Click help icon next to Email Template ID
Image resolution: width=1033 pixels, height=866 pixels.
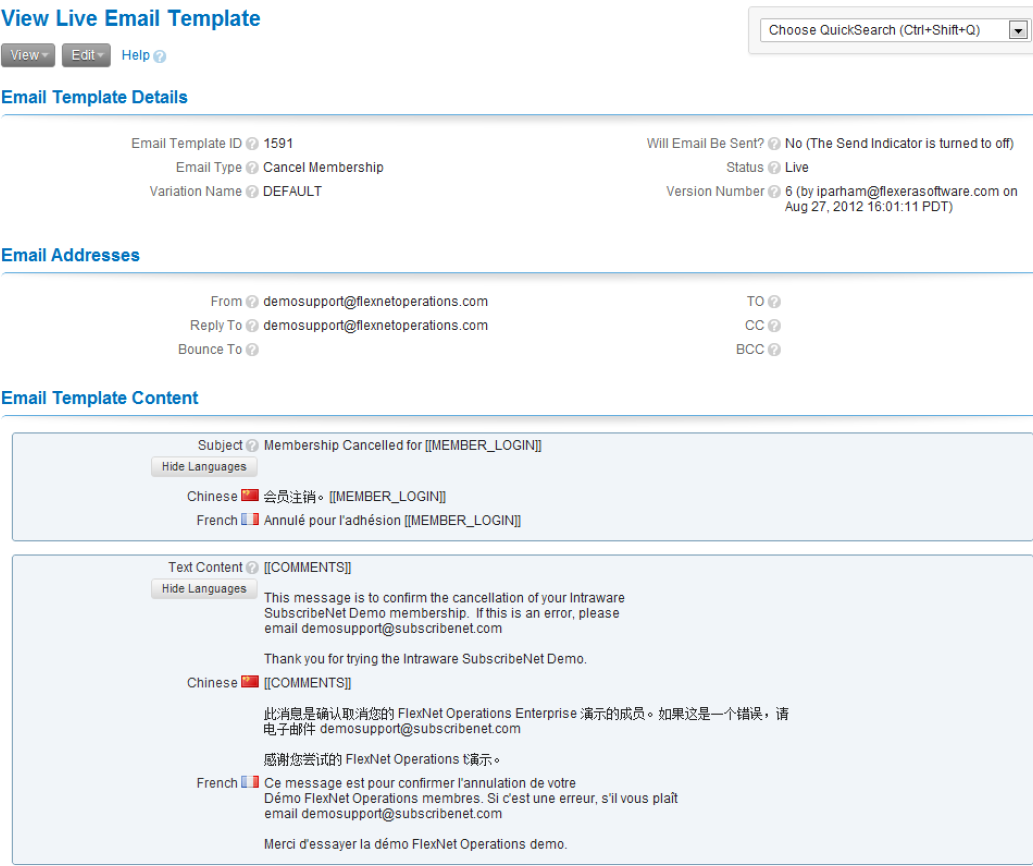click(x=252, y=144)
